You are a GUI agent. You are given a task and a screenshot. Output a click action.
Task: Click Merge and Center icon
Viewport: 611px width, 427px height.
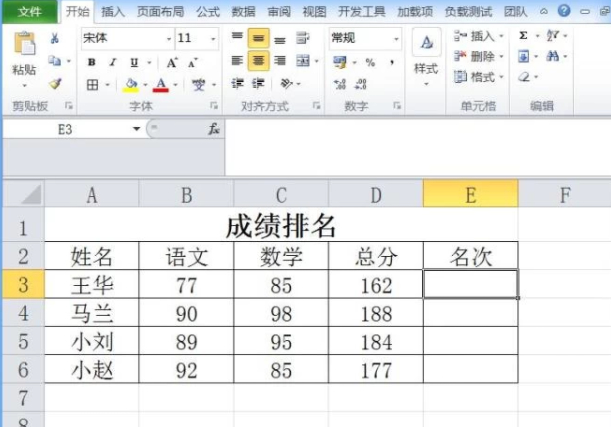pos(303,61)
